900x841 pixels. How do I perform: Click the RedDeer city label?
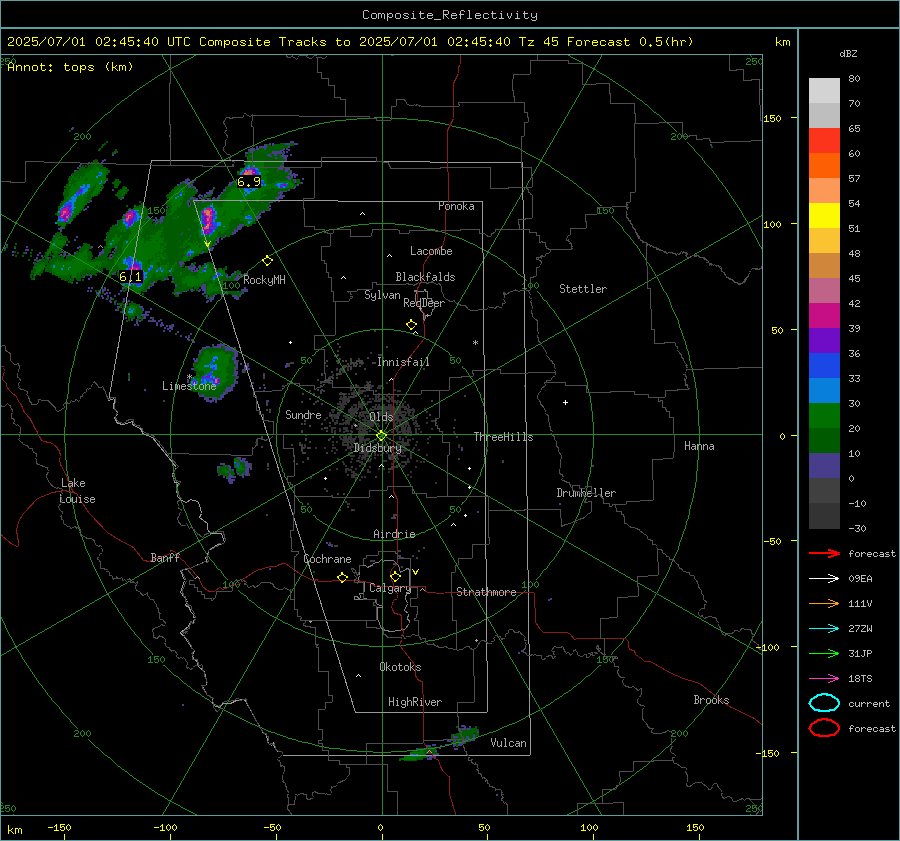(x=424, y=303)
